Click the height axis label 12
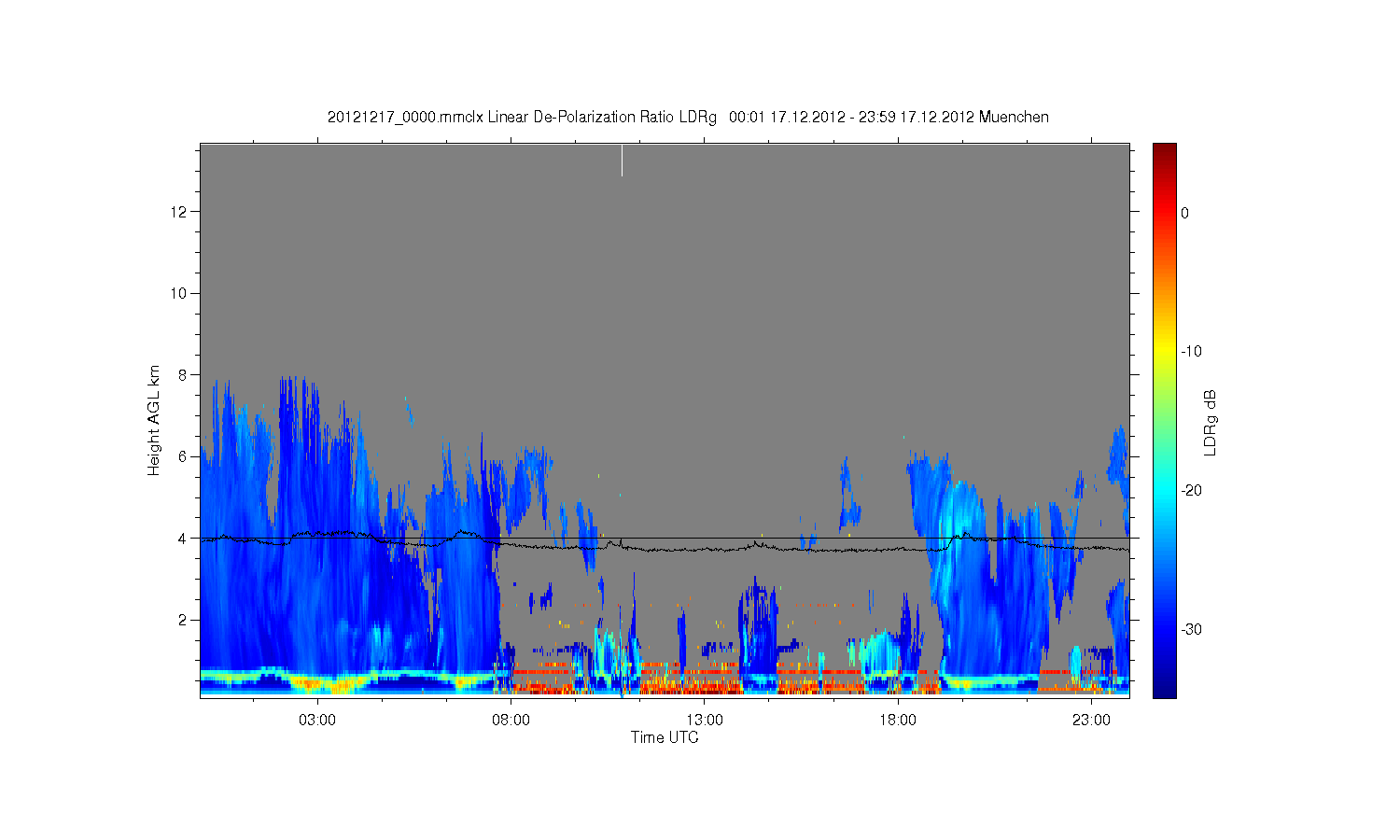 click(179, 212)
